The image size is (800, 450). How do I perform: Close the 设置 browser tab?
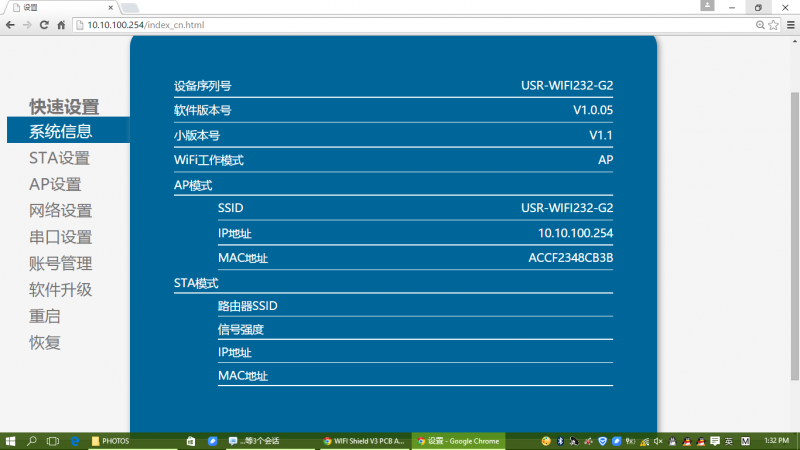coord(110,8)
